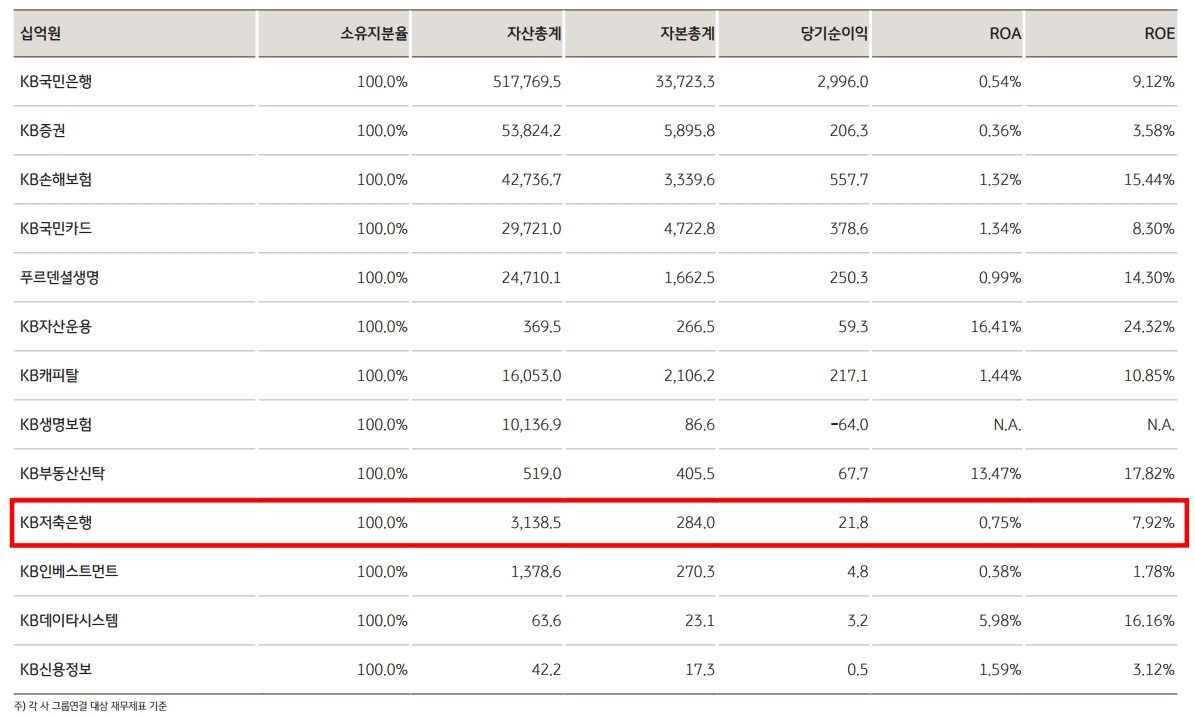Click the 자산총계 column header
This screenshot has height=718, width=1195.
[x=533, y=33]
